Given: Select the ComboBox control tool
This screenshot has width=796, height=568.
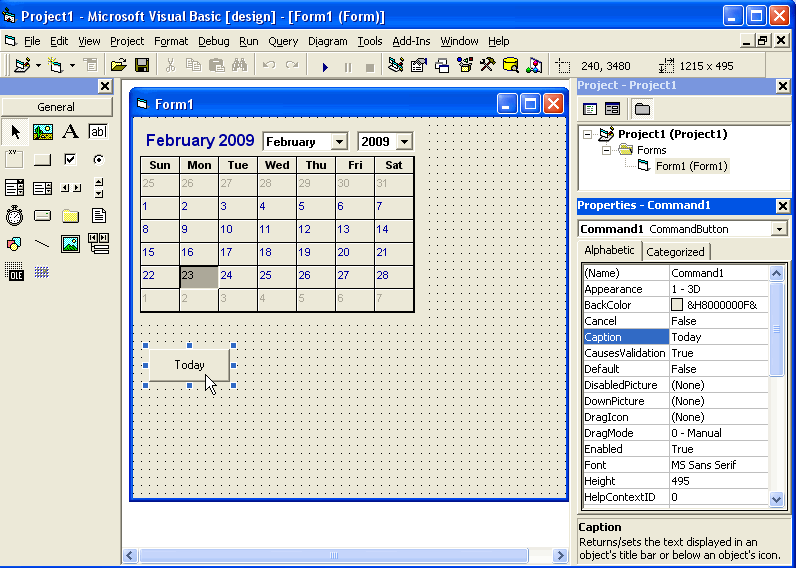Looking at the screenshot, I should pyautogui.click(x=15, y=188).
